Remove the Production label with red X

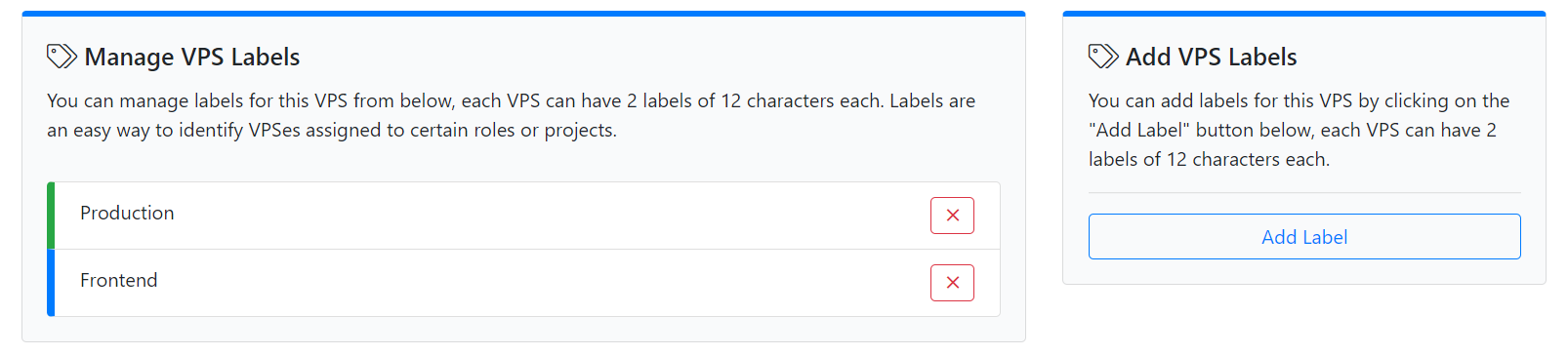tap(952, 216)
